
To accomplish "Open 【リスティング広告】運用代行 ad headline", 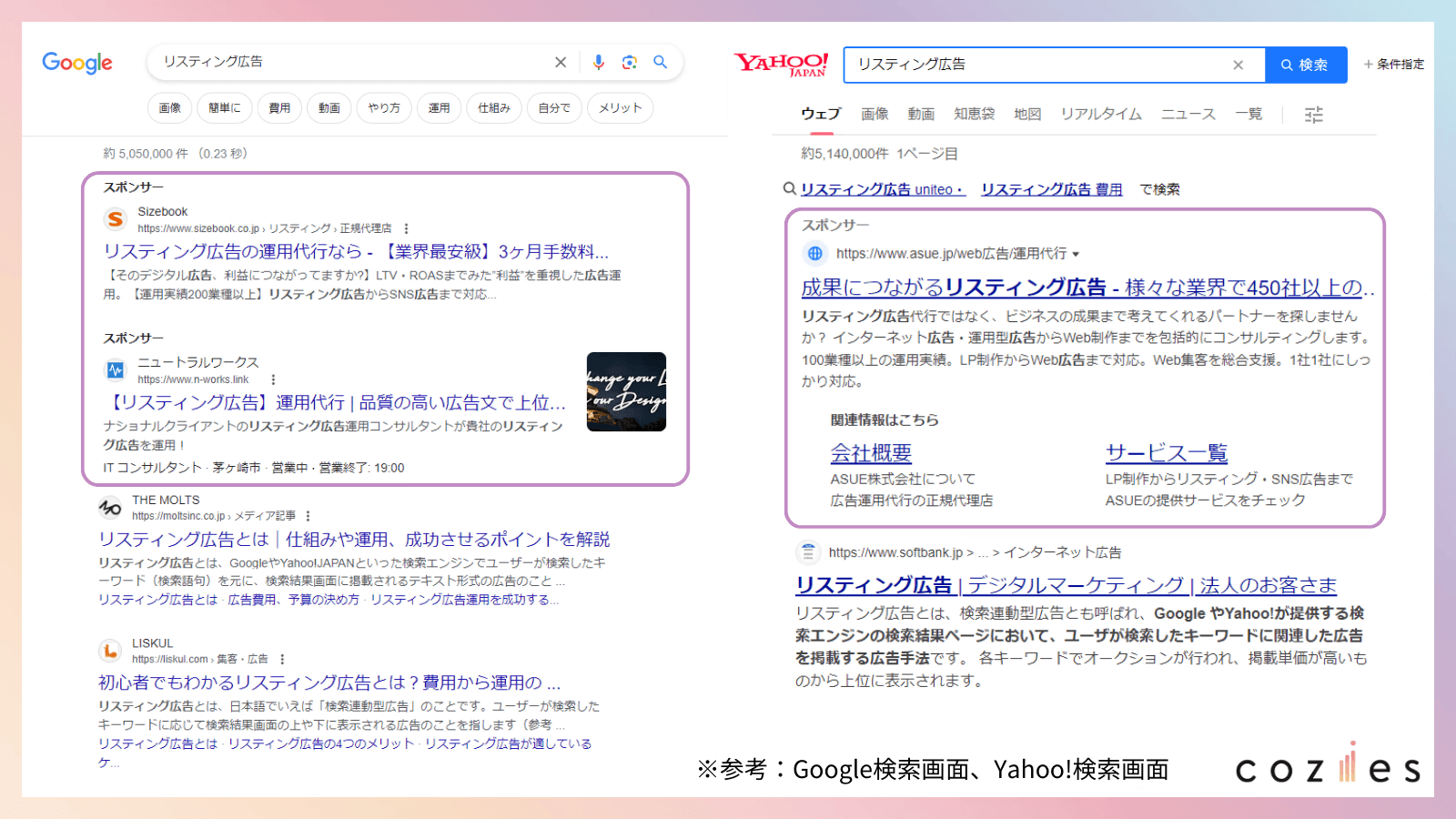I will point(335,402).
